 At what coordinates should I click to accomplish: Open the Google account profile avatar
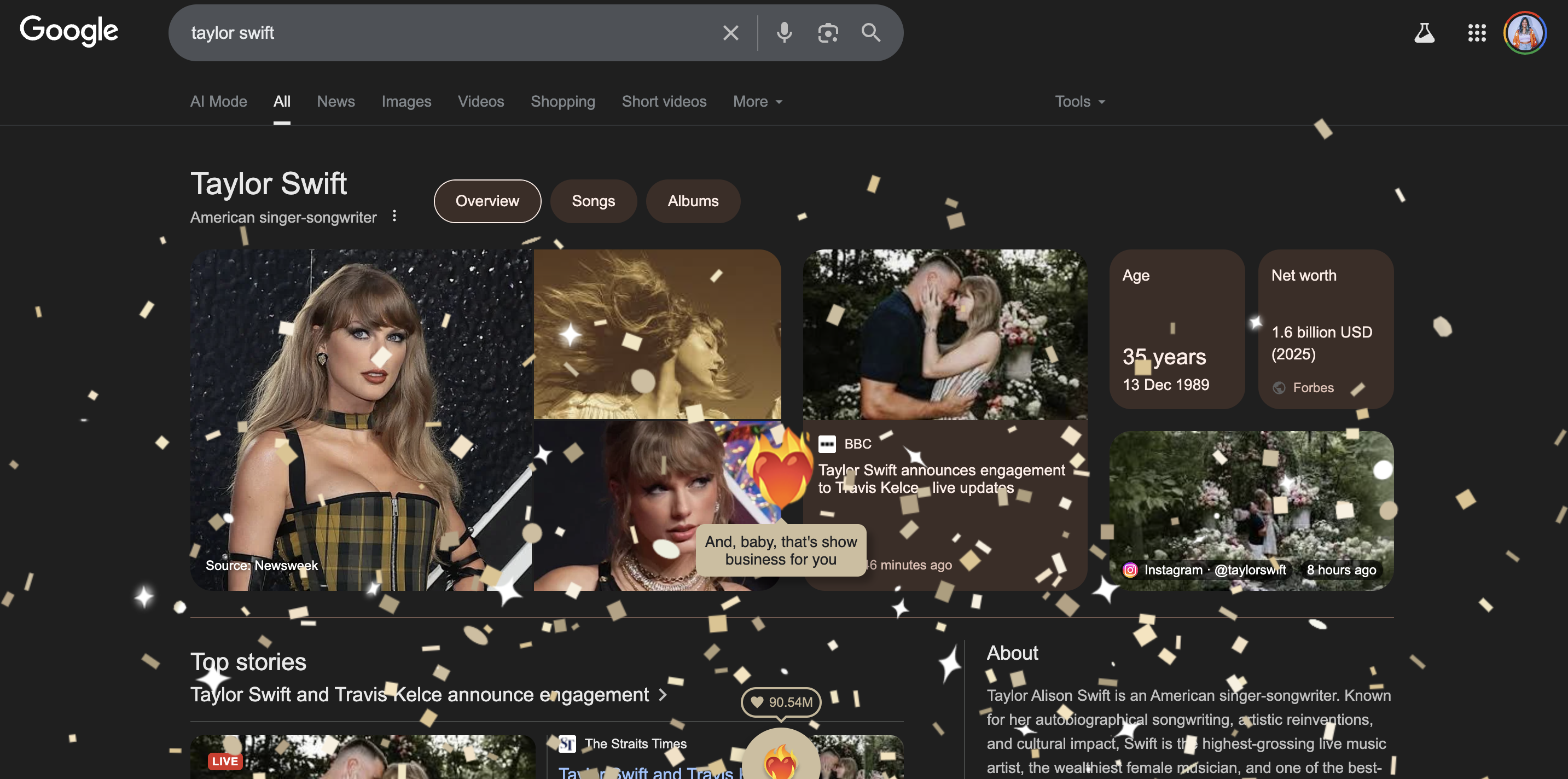pos(1524,33)
